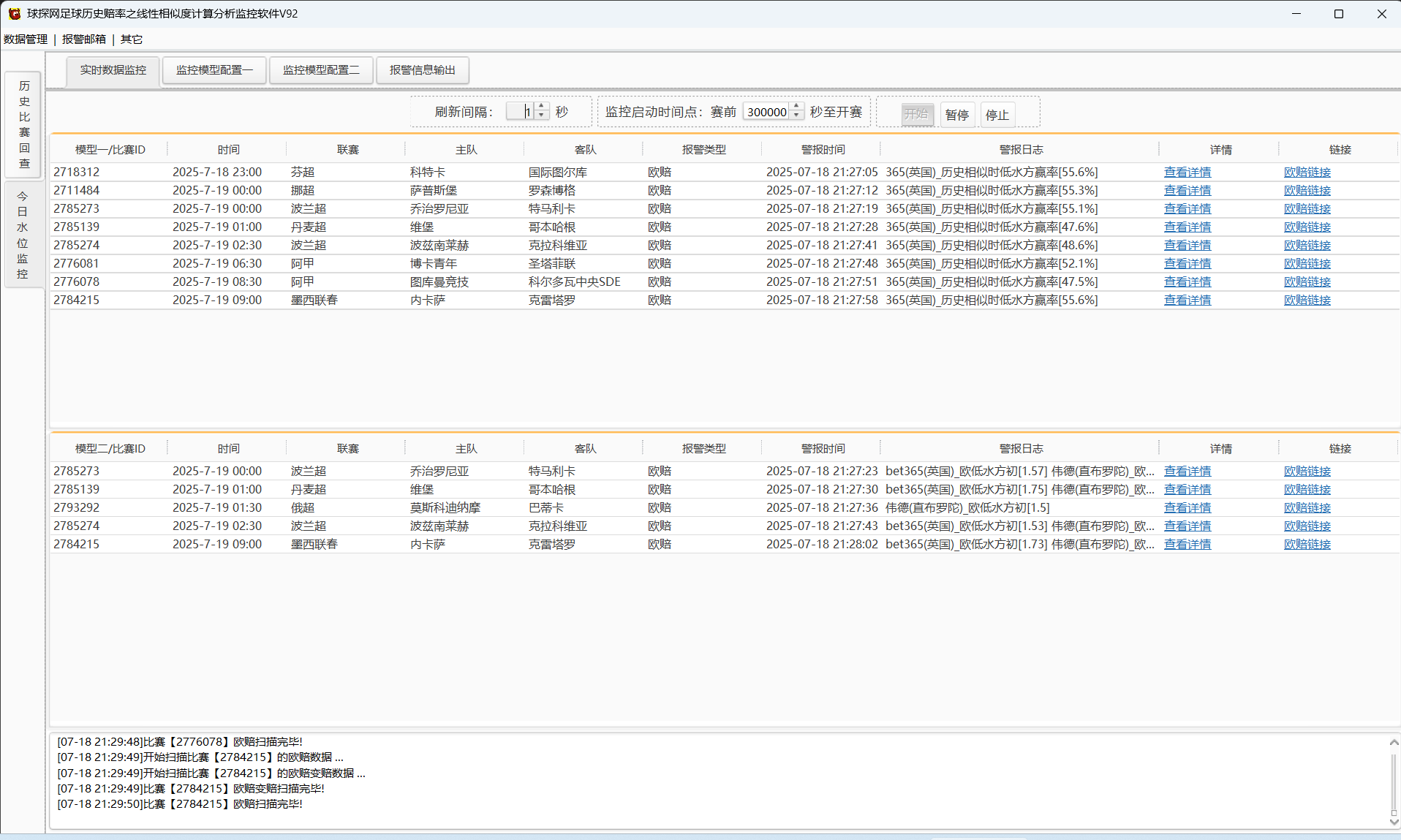
Task: Select the alarm time 2025-07-18 21:28:02 cell
Action: (x=822, y=545)
